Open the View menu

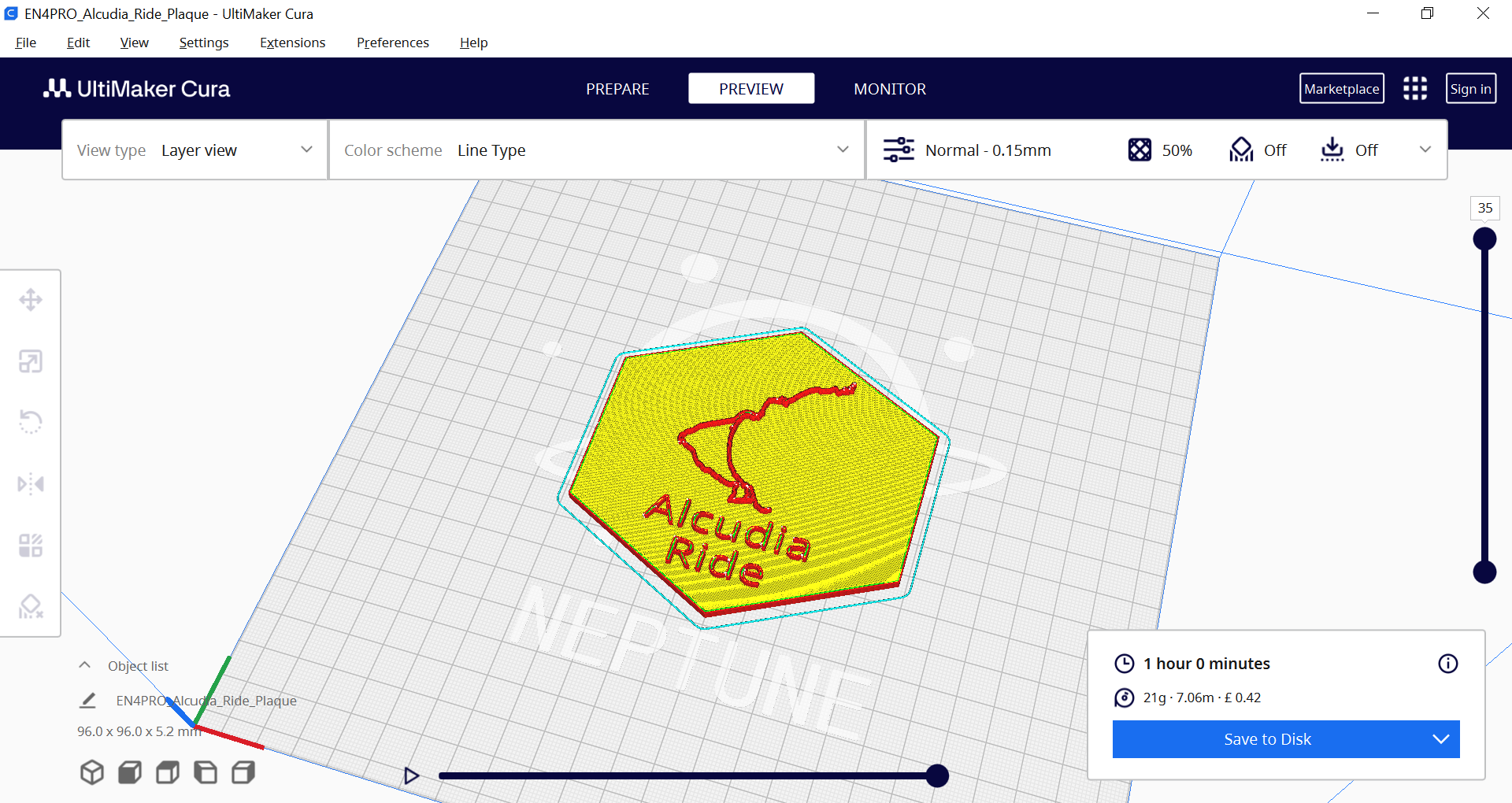click(134, 43)
